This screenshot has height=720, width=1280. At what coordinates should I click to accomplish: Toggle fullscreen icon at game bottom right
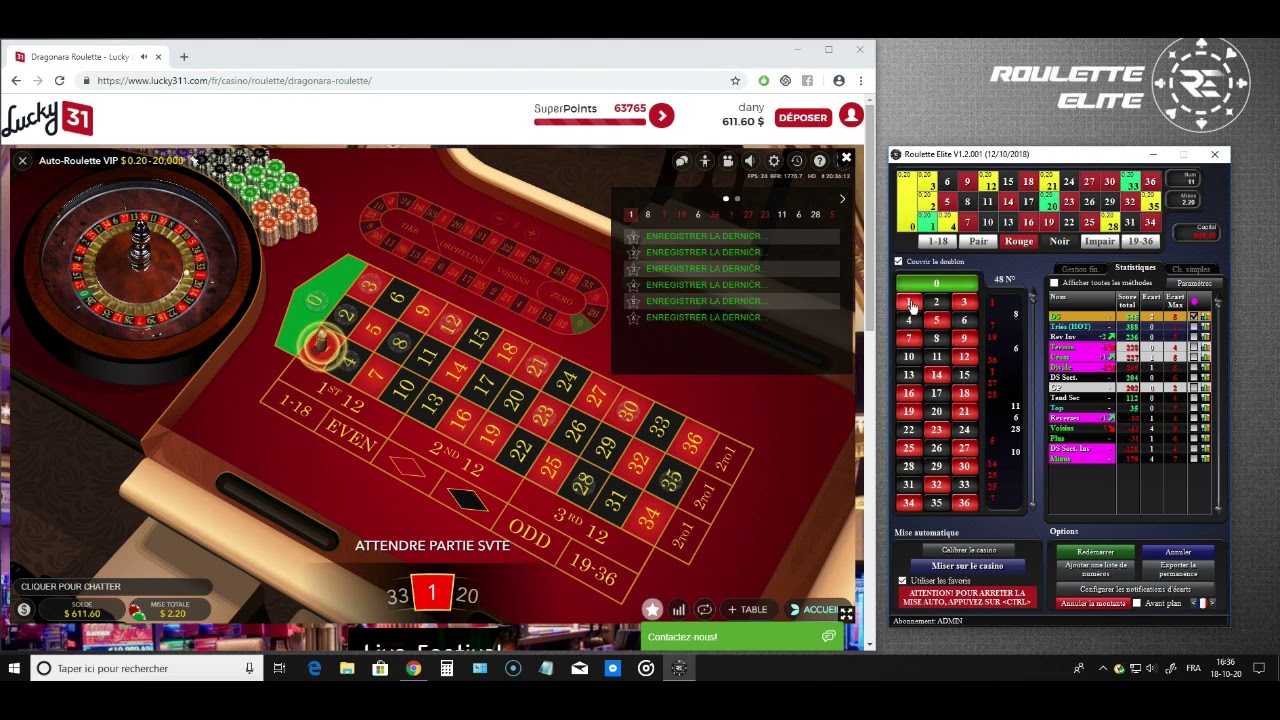coord(846,613)
